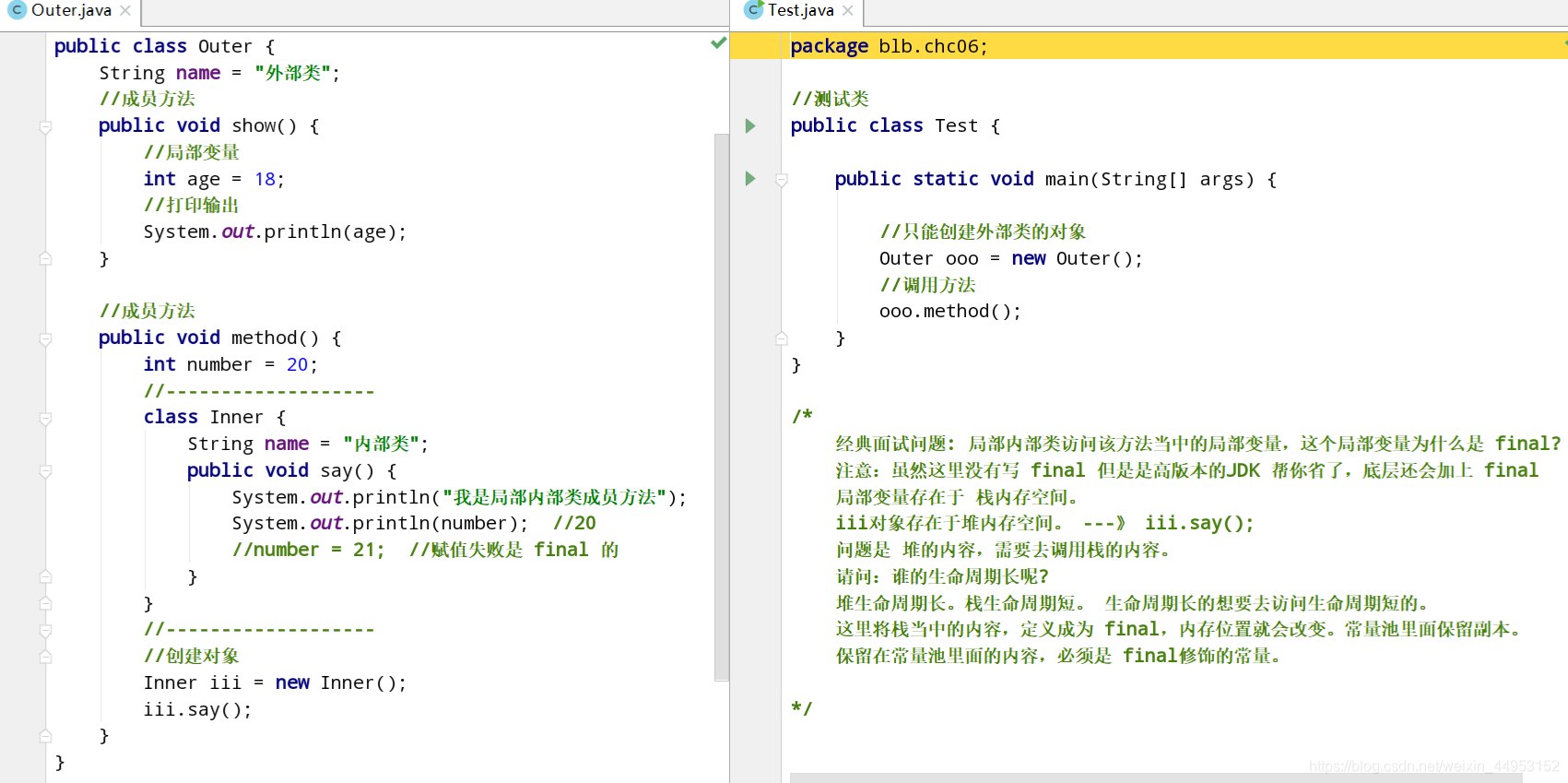Click the vertical scrollbar in Outer.java editor
This screenshot has height=783, width=1568.
tap(722, 406)
